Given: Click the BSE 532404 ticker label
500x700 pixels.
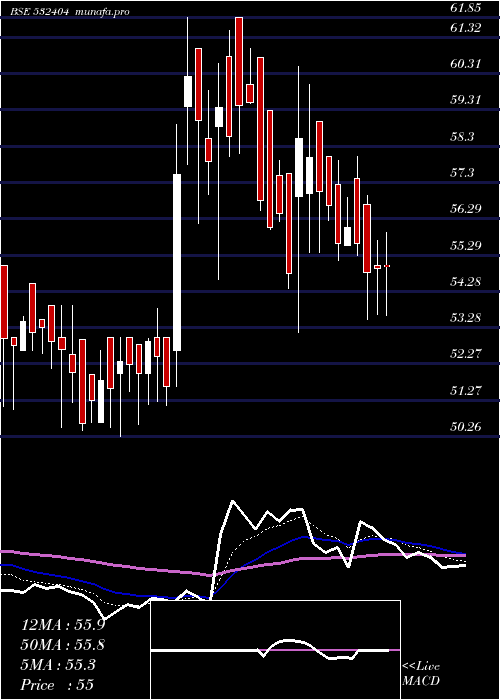Looking at the screenshot, I should click(x=39, y=12).
